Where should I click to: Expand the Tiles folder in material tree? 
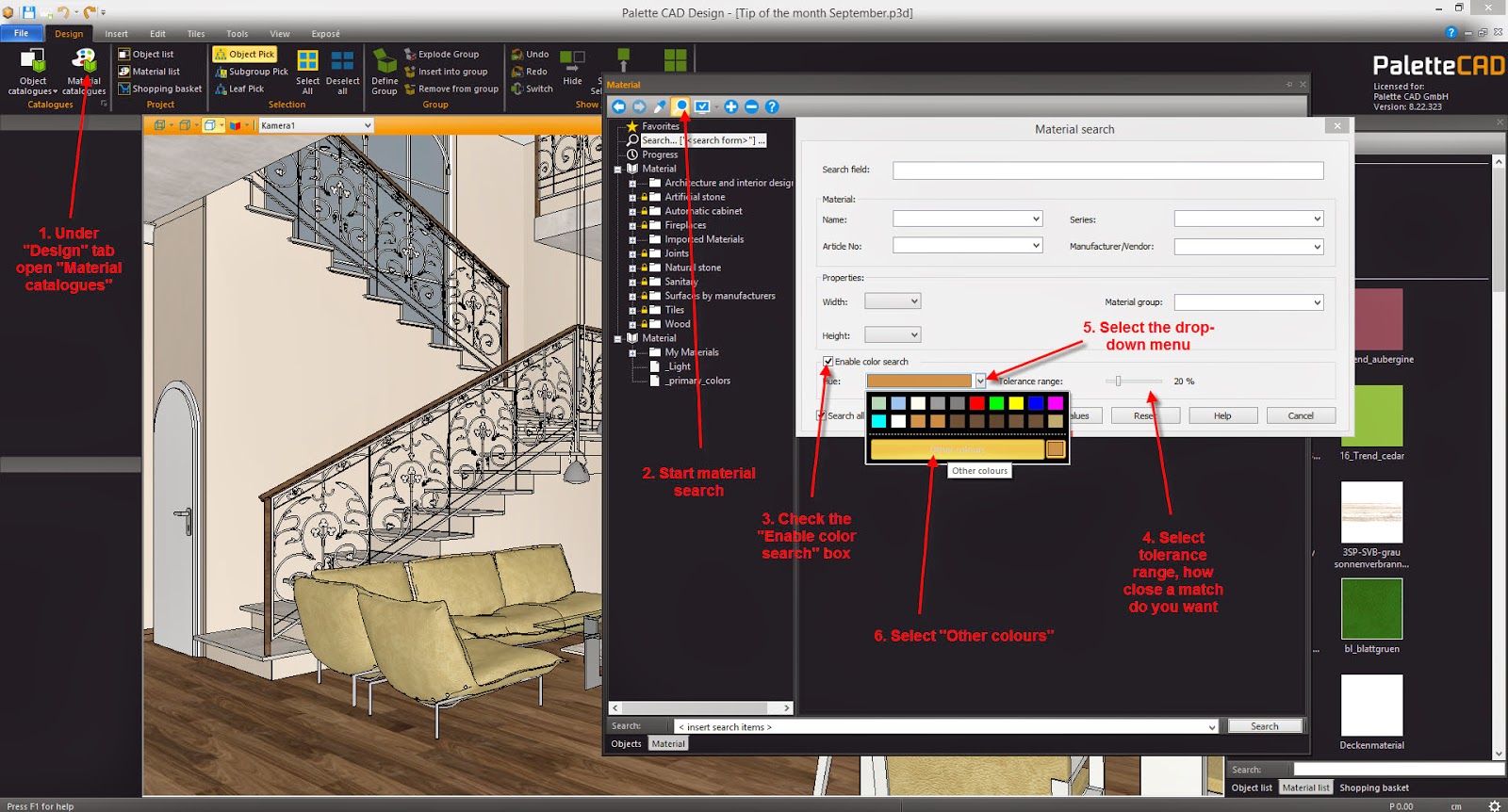coord(631,310)
